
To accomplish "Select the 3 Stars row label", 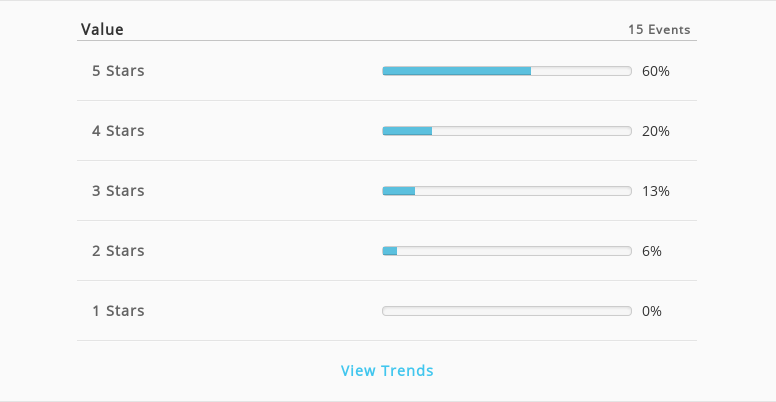I will click(118, 191).
